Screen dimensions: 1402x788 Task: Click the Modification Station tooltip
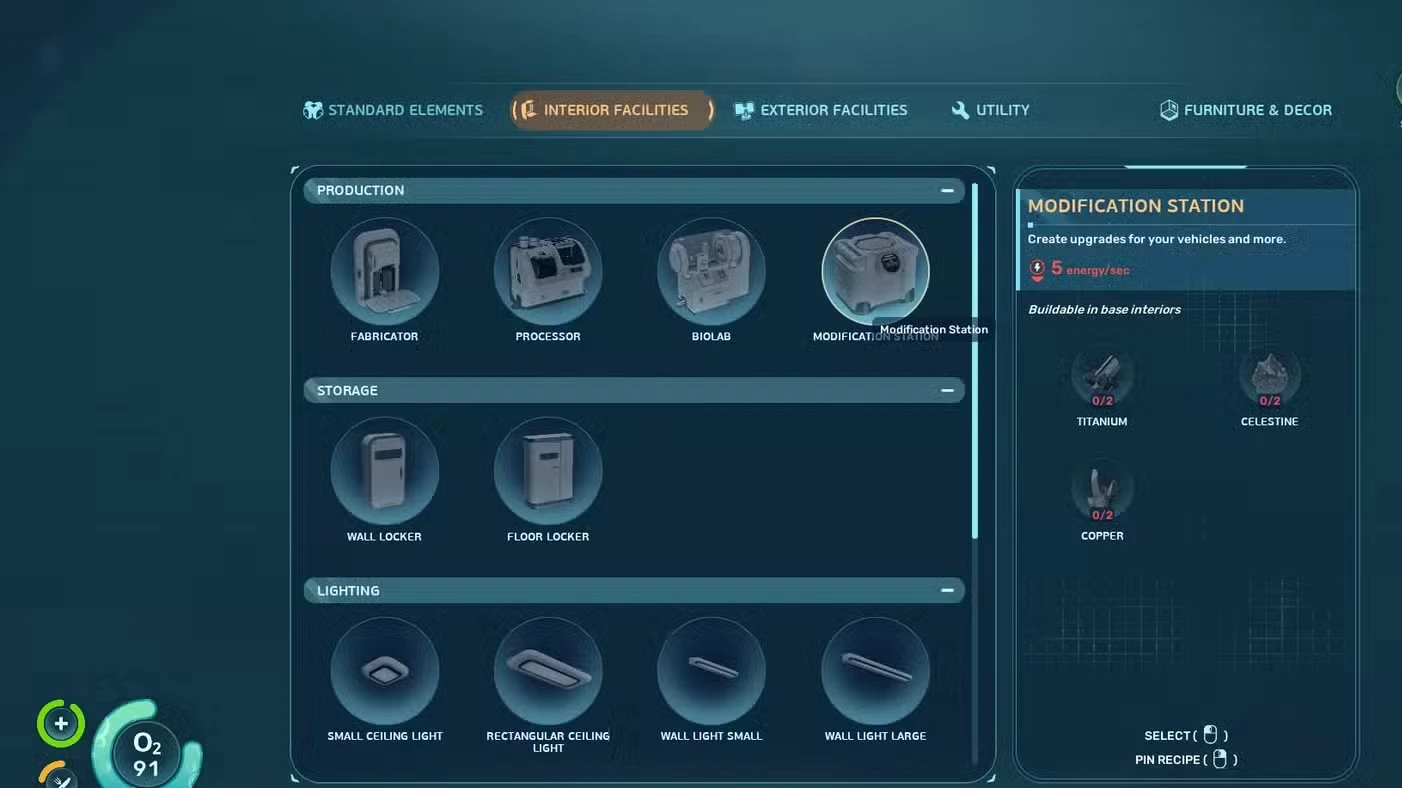click(934, 329)
